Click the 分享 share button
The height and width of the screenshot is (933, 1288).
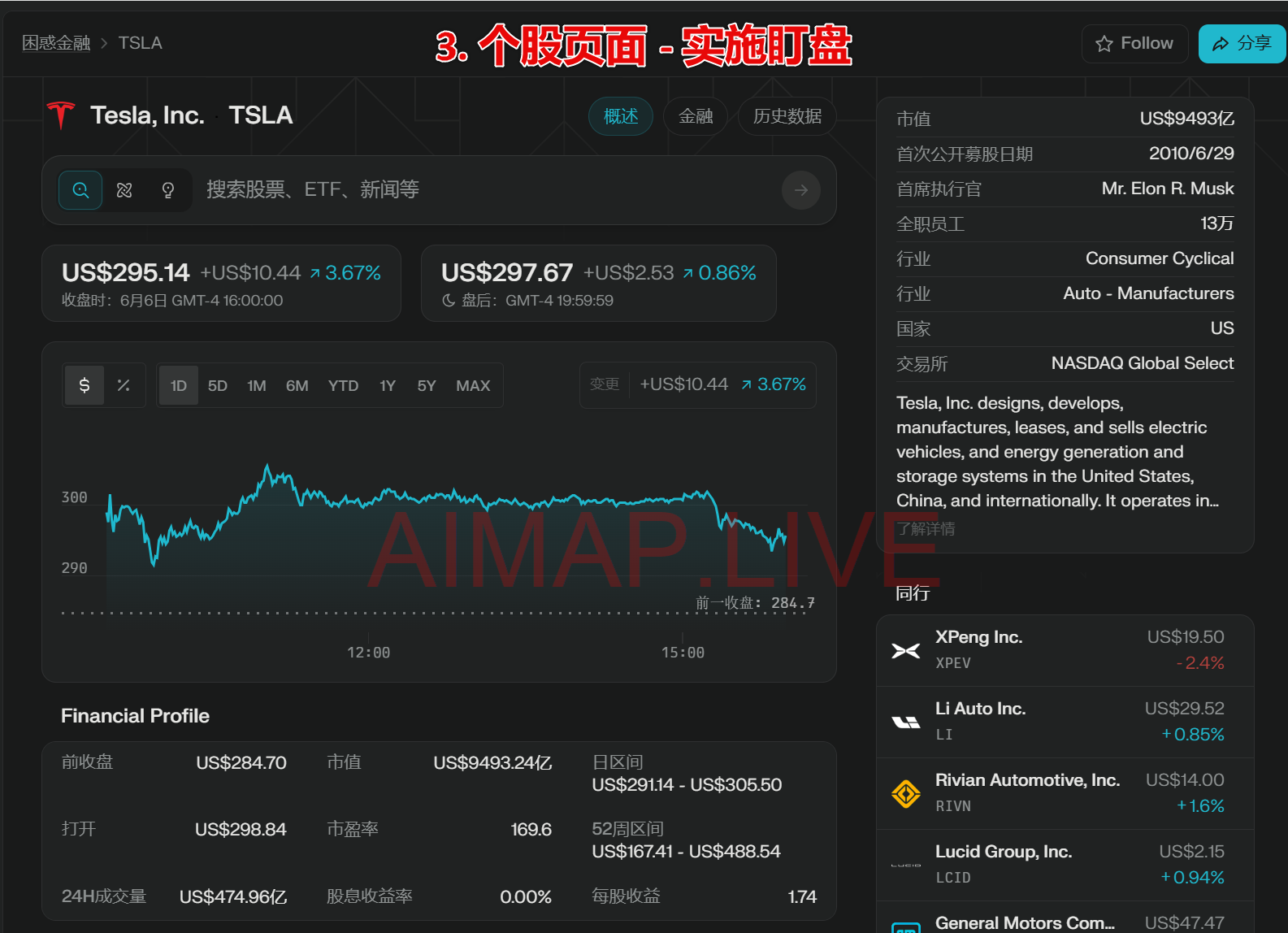click(1242, 44)
